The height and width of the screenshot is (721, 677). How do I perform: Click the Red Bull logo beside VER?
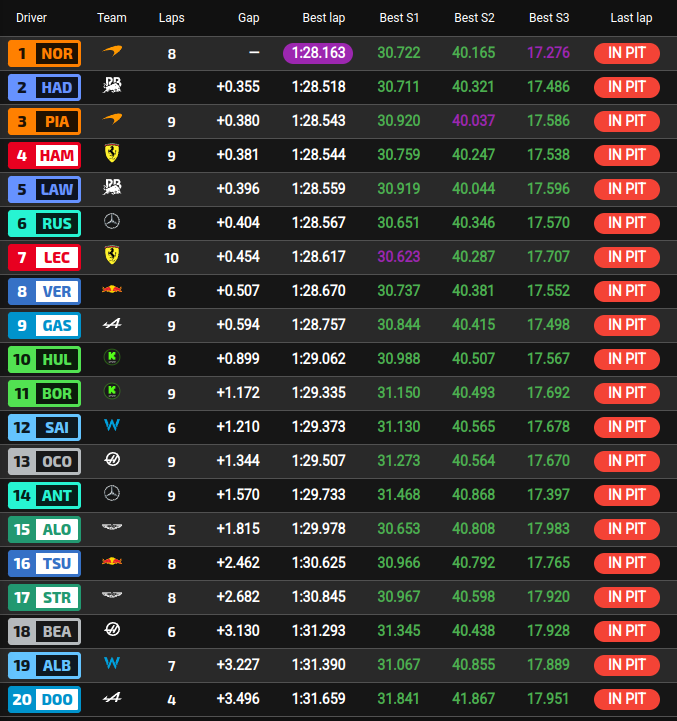(x=112, y=290)
